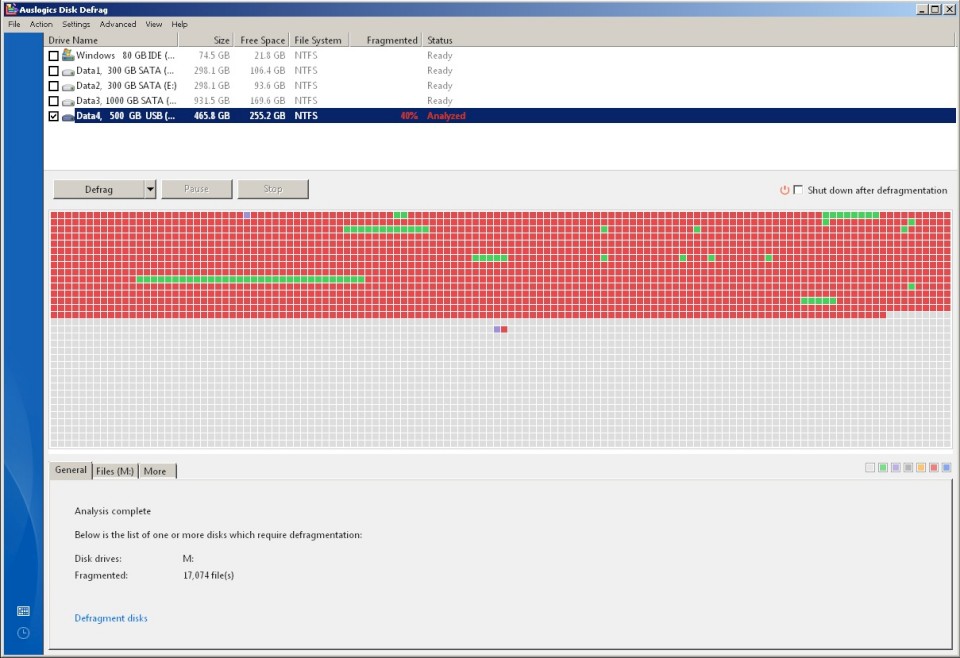Click the 931.5 GB size cell

coord(212,101)
